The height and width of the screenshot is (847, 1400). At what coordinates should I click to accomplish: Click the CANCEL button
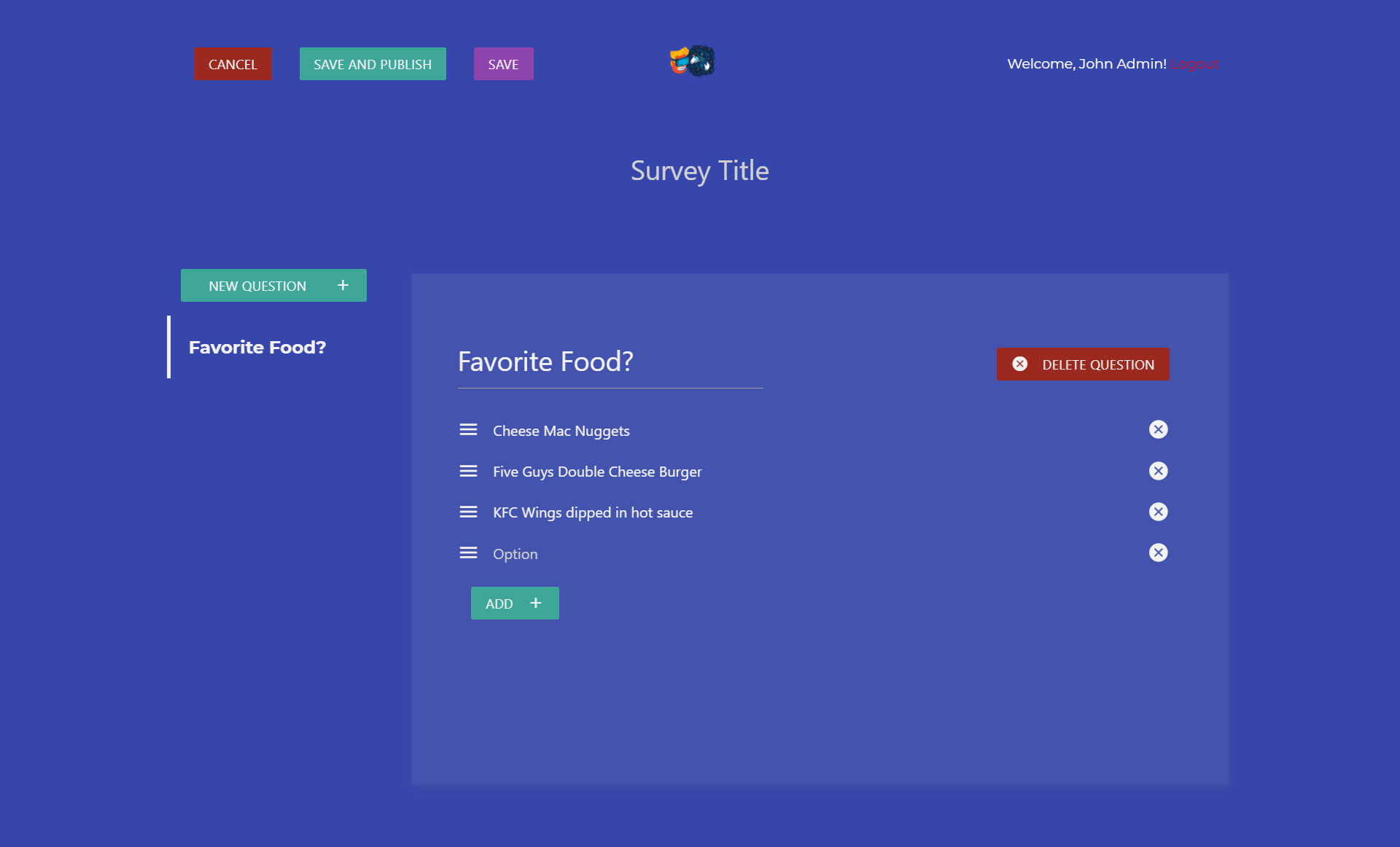coord(232,63)
